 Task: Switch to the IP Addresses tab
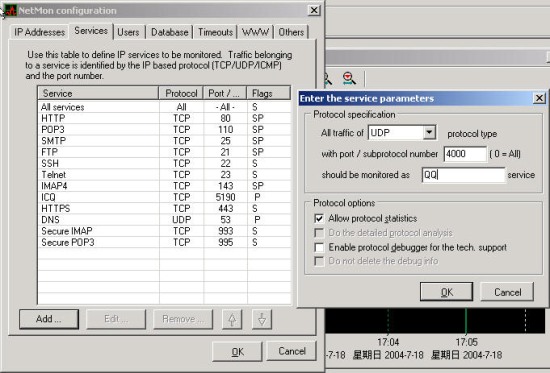[x=39, y=32]
